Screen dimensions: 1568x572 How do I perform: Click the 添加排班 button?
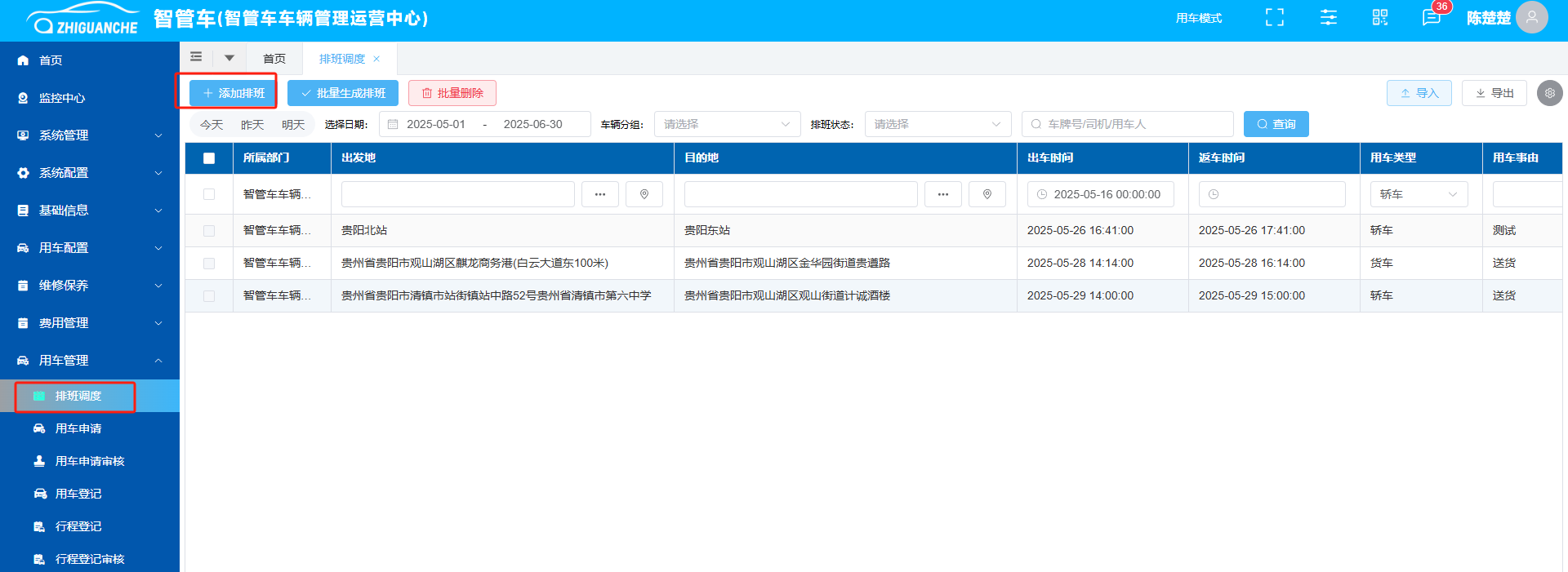234,93
